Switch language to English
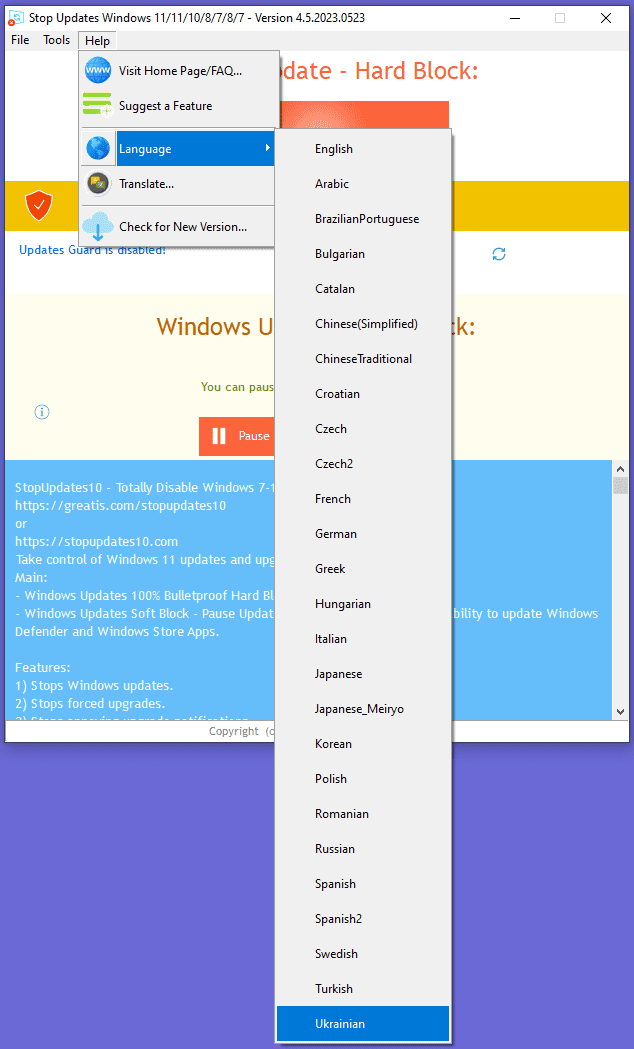This screenshot has width=634, height=1049. click(363, 149)
